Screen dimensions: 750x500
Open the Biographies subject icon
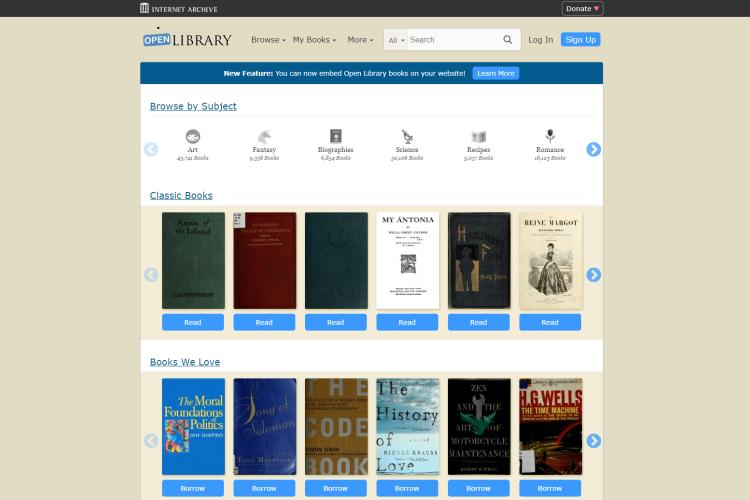click(336, 136)
